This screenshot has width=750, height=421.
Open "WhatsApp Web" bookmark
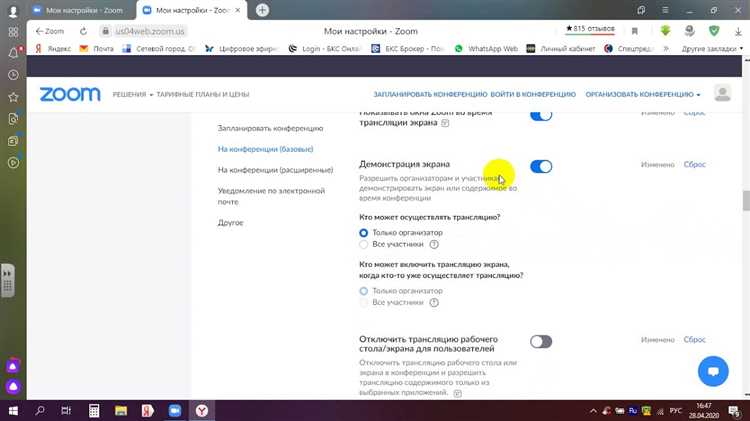(x=486, y=49)
